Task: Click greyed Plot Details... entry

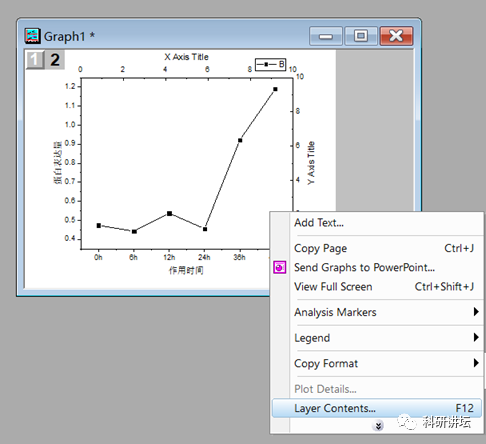Action: [x=377, y=389]
